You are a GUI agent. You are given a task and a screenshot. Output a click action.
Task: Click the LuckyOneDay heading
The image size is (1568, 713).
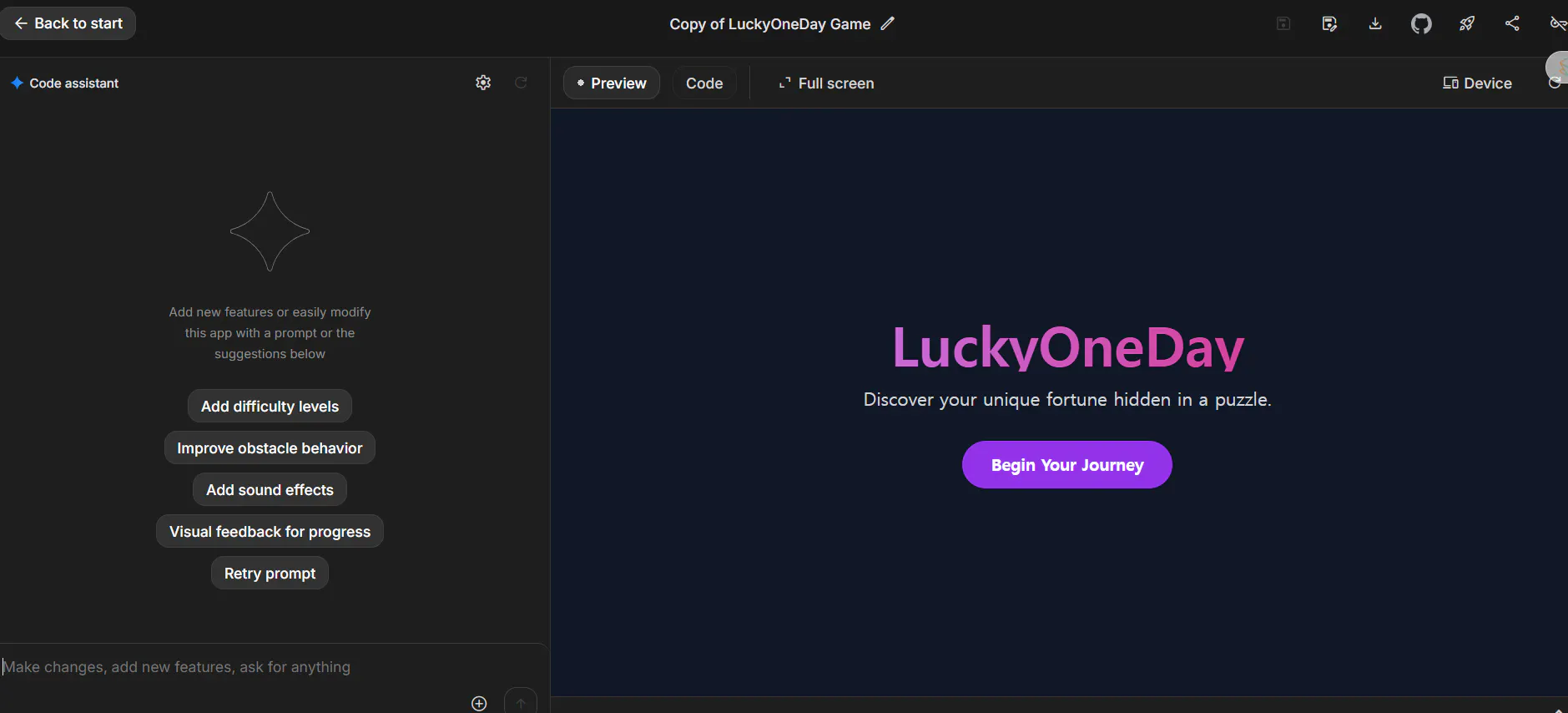[1068, 347]
